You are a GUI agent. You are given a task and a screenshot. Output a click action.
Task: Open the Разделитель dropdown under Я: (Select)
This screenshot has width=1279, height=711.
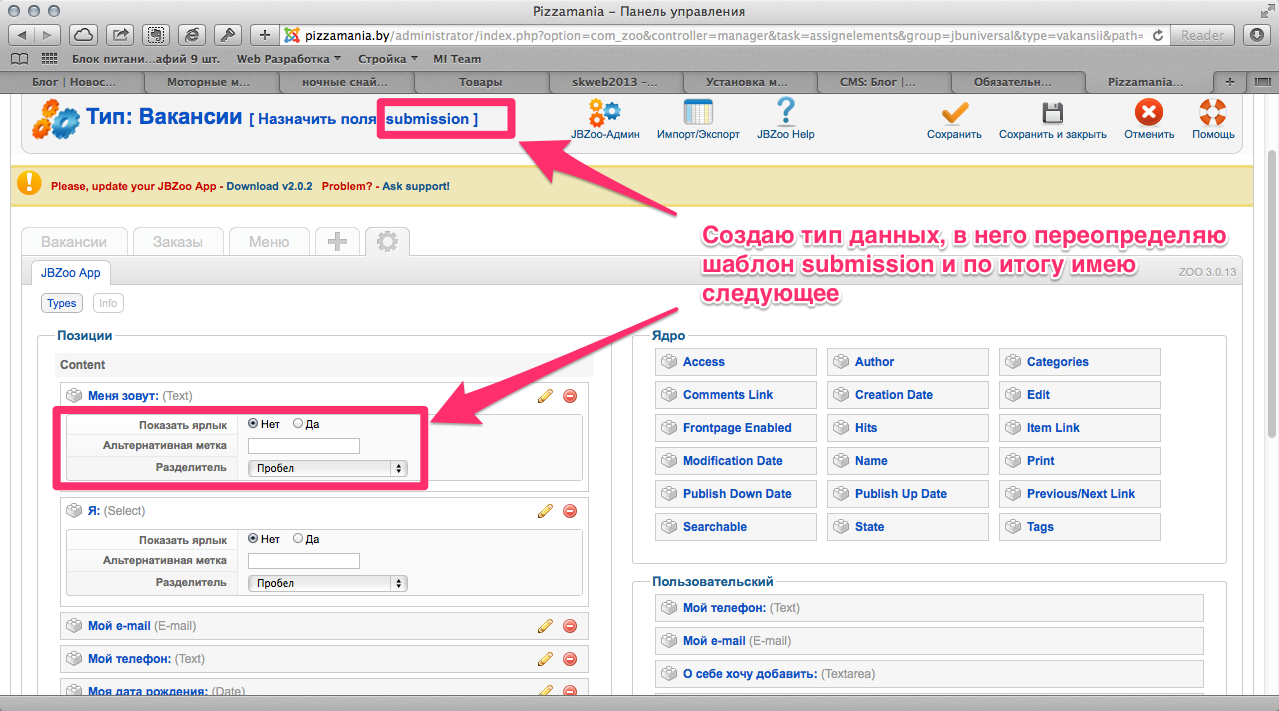(328, 583)
